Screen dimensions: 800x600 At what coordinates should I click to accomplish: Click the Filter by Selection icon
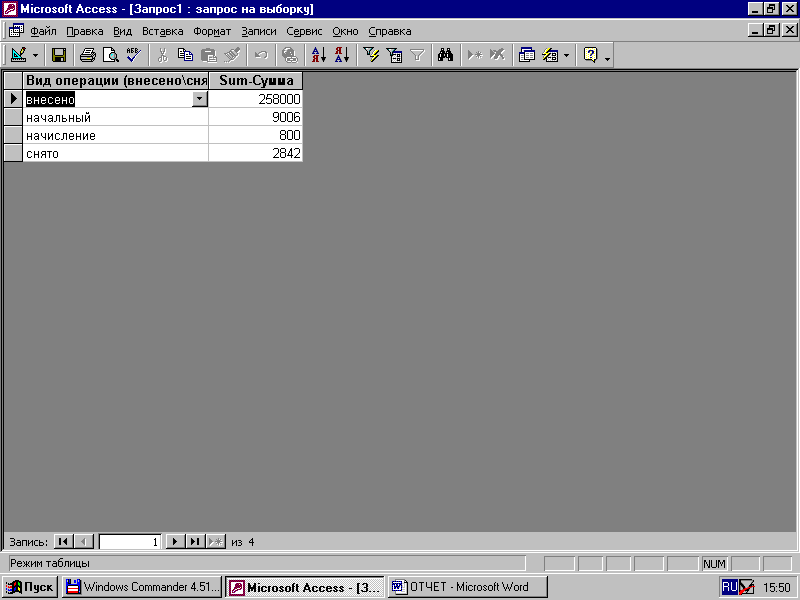coord(371,55)
